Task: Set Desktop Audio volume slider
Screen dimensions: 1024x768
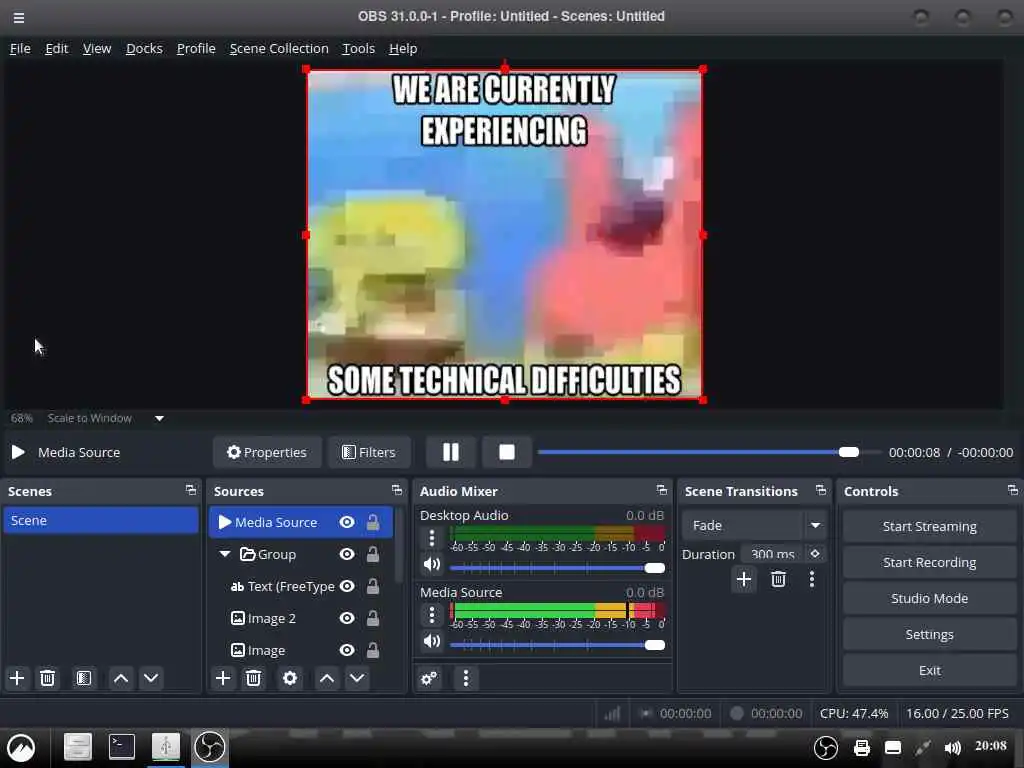Action: click(x=557, y=568)
